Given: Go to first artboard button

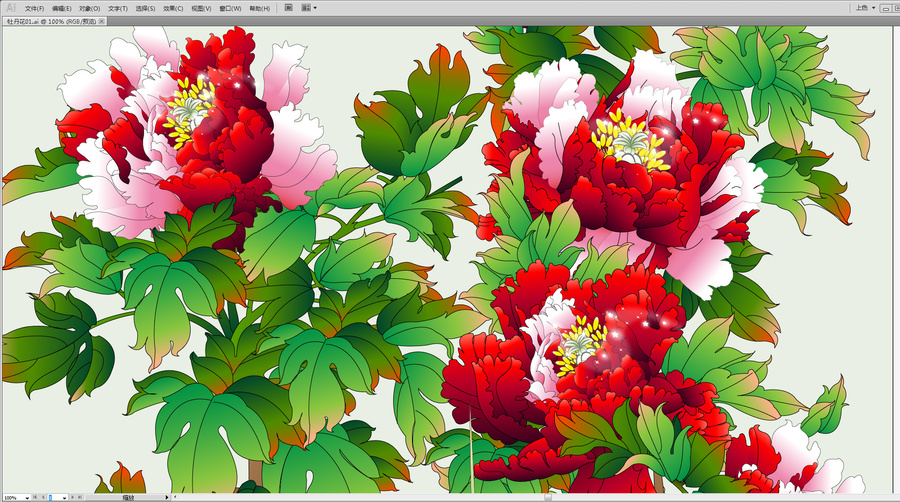Looking at the screenshot, I should click(34, 497).
